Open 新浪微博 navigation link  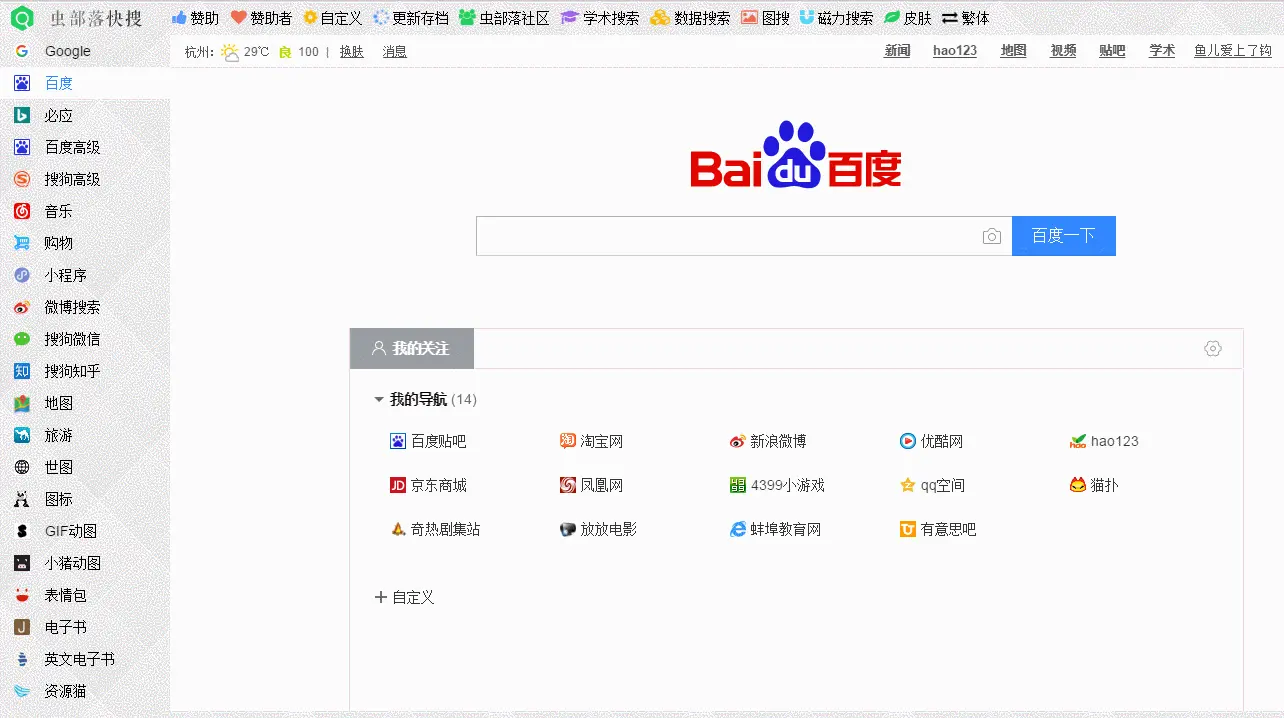[x=768, y=441]
